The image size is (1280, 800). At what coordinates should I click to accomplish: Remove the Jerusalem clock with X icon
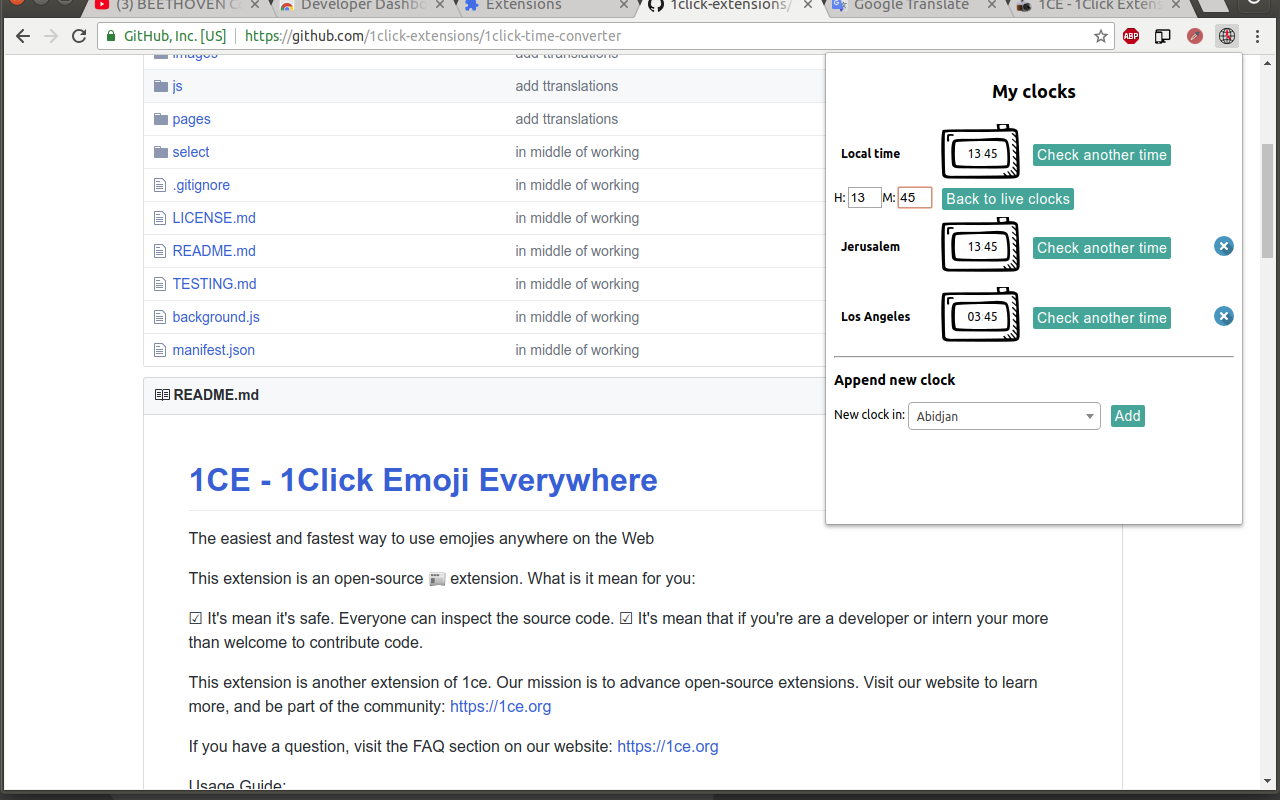[1223, 246]
